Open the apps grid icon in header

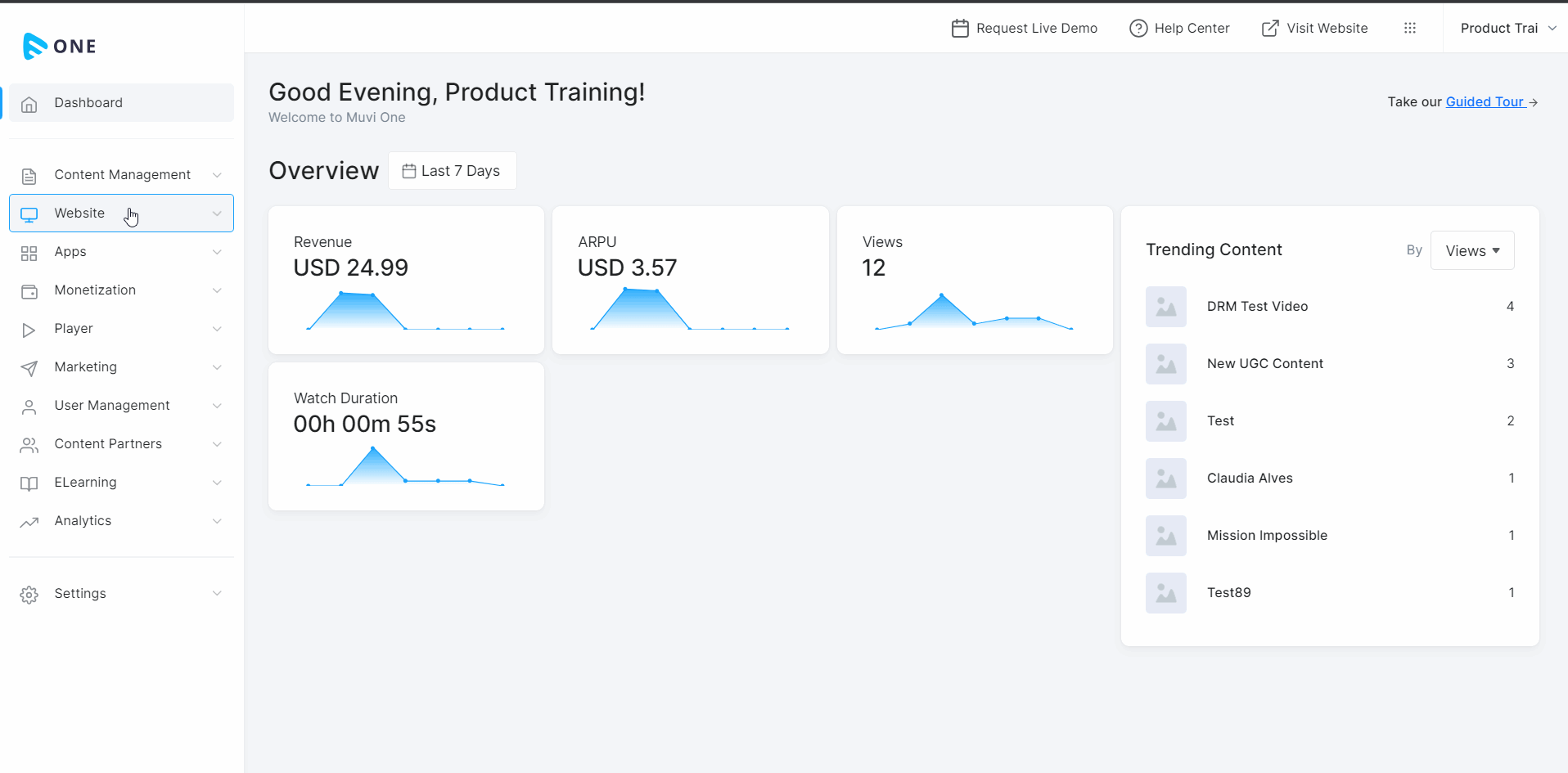tap(1409, 28)
